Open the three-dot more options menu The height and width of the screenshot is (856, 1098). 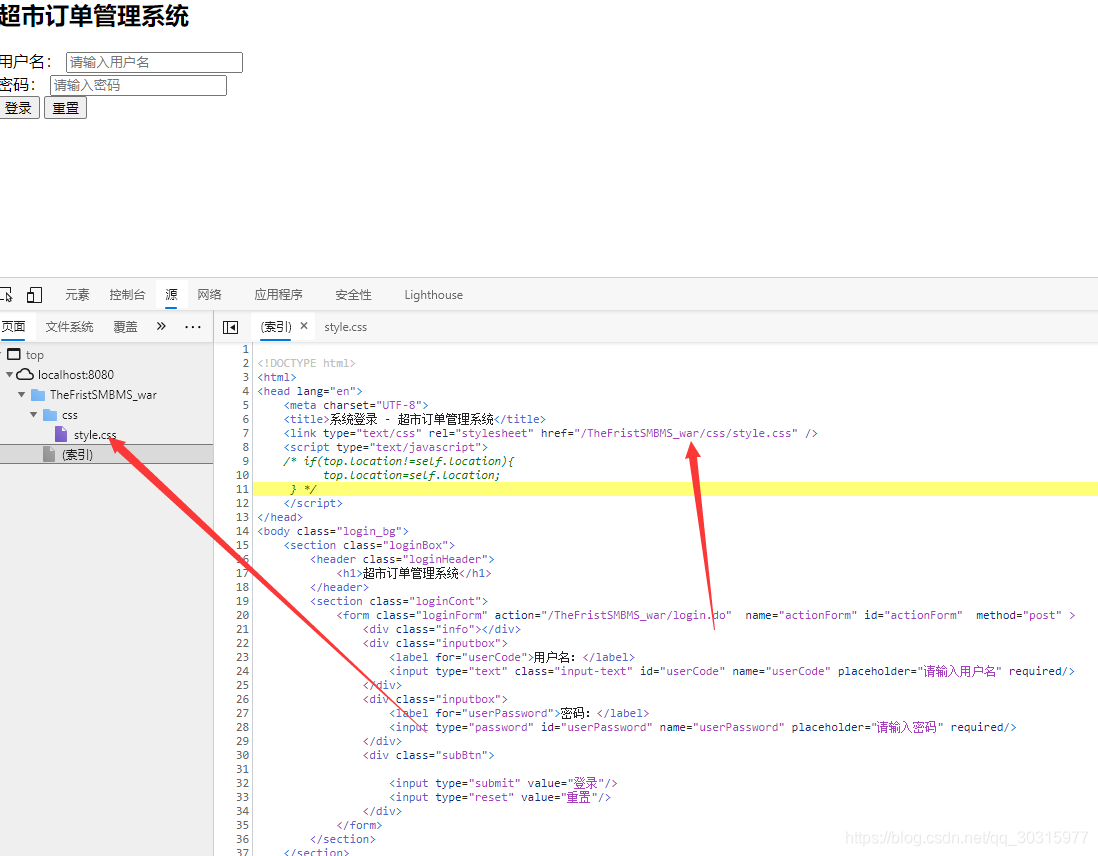tap(193, 327)
